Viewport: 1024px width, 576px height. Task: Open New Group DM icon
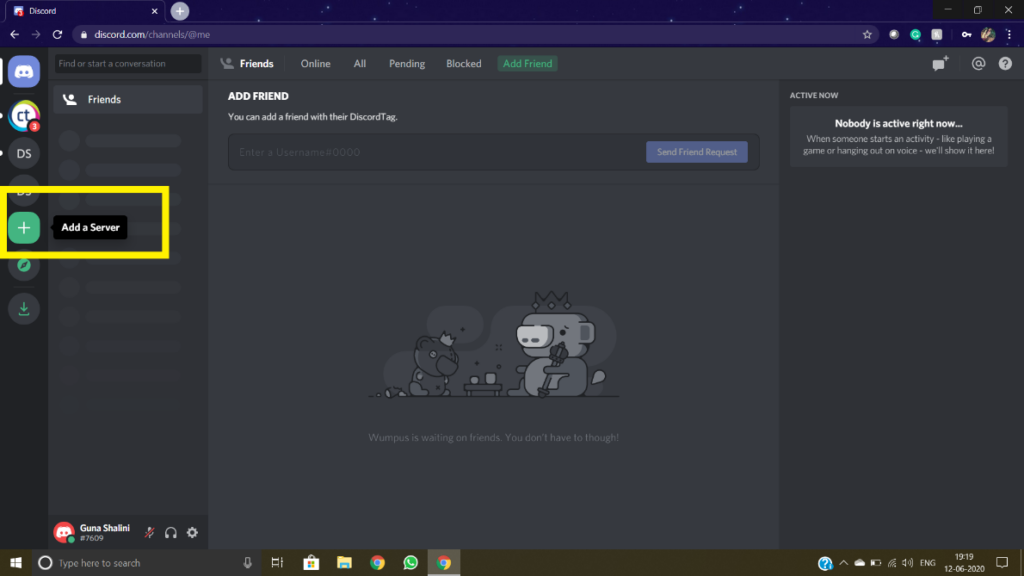[x=940, y=63]
